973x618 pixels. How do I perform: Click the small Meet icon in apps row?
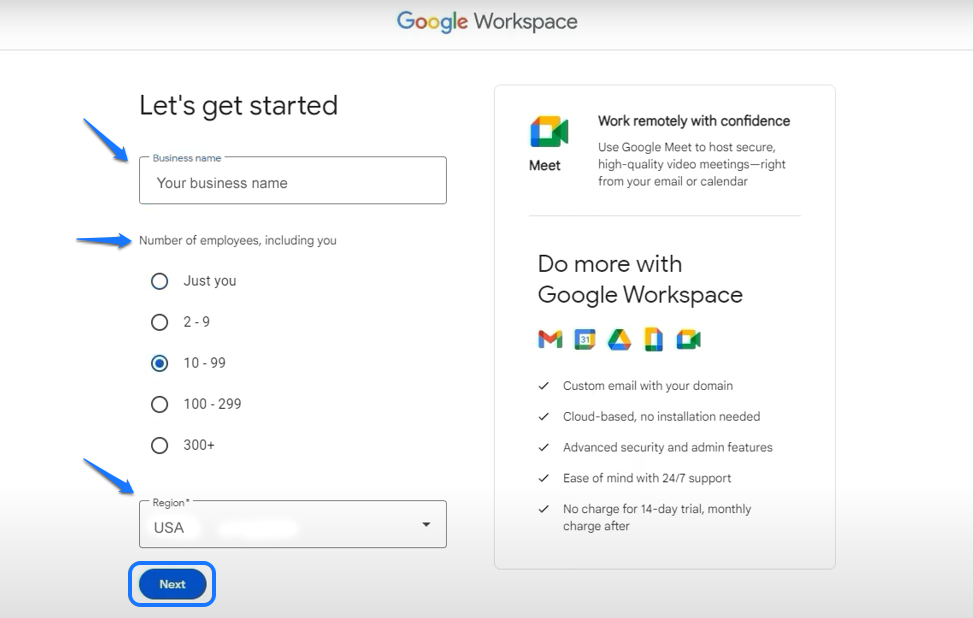(x=688, y=340)
